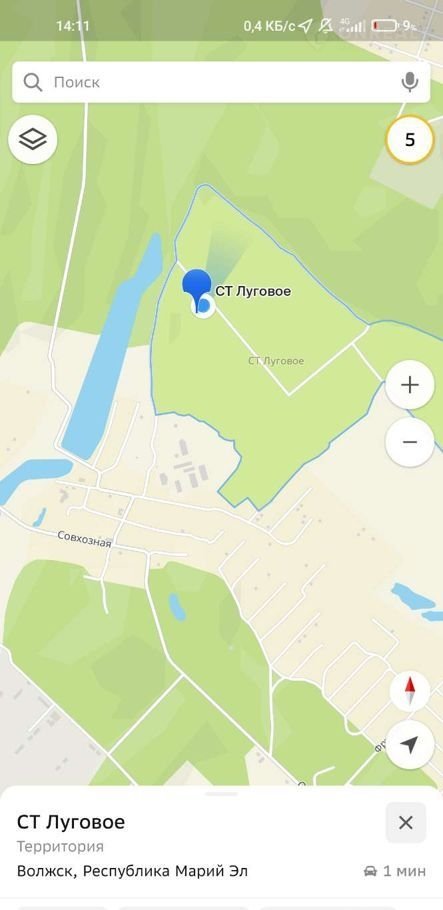Open the traffic level 5 indicator

click(x=410, y=140)
